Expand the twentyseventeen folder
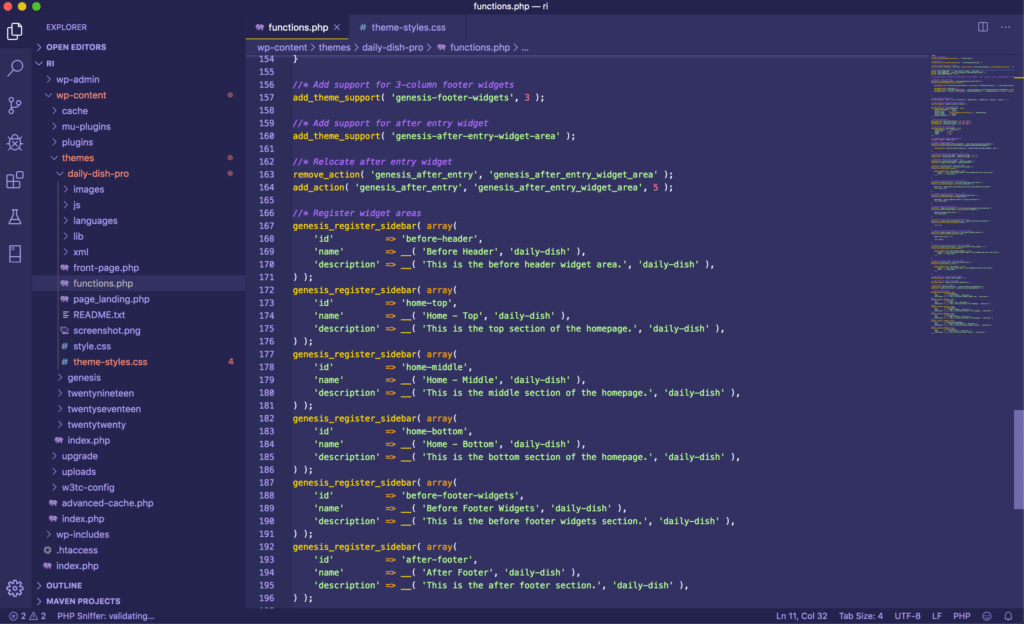 pyautogui.click(x=104, y=409)
